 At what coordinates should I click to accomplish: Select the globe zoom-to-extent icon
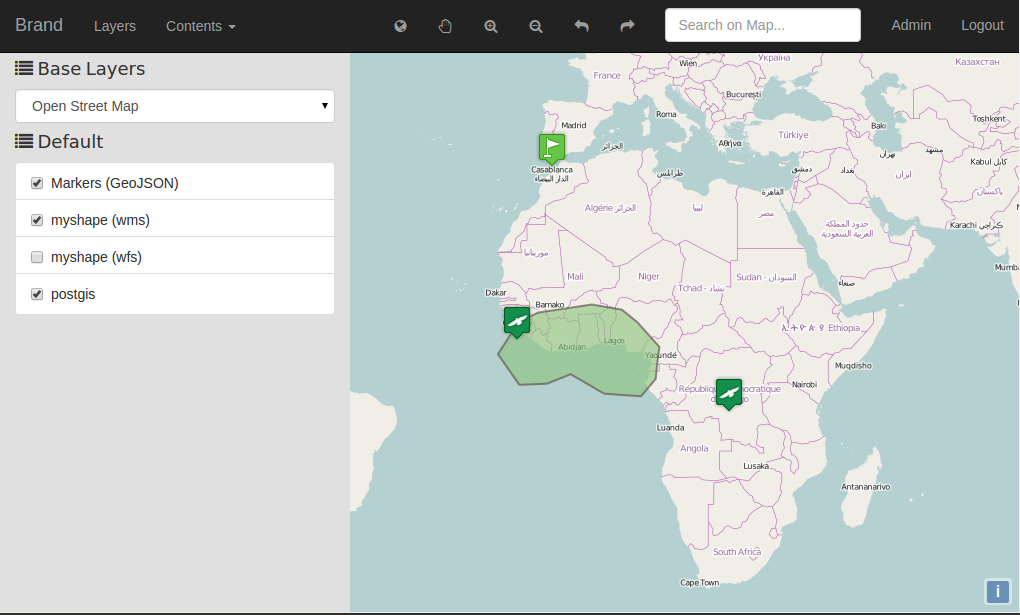[x=400, y=26]
